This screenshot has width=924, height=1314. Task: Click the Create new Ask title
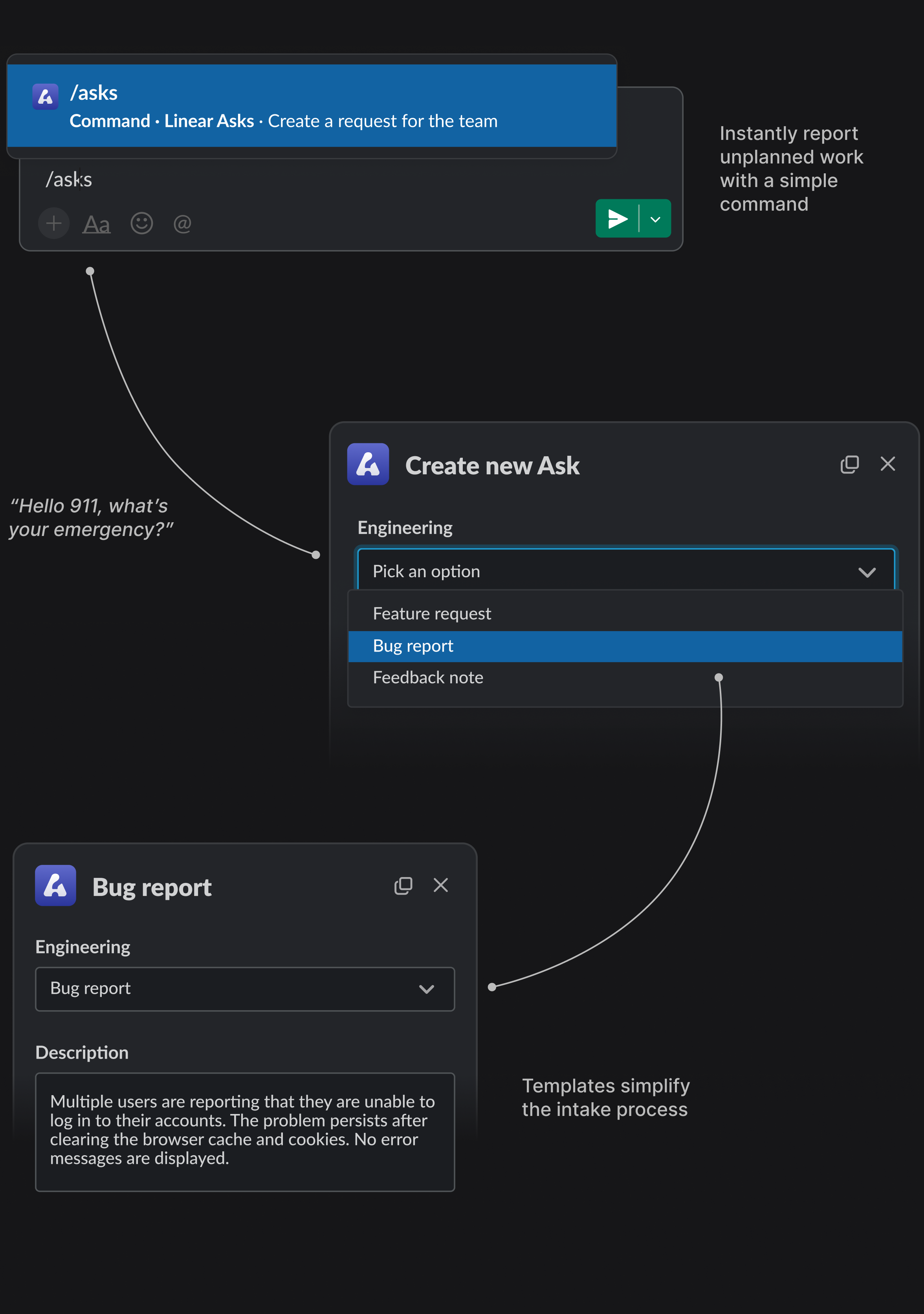493,466
